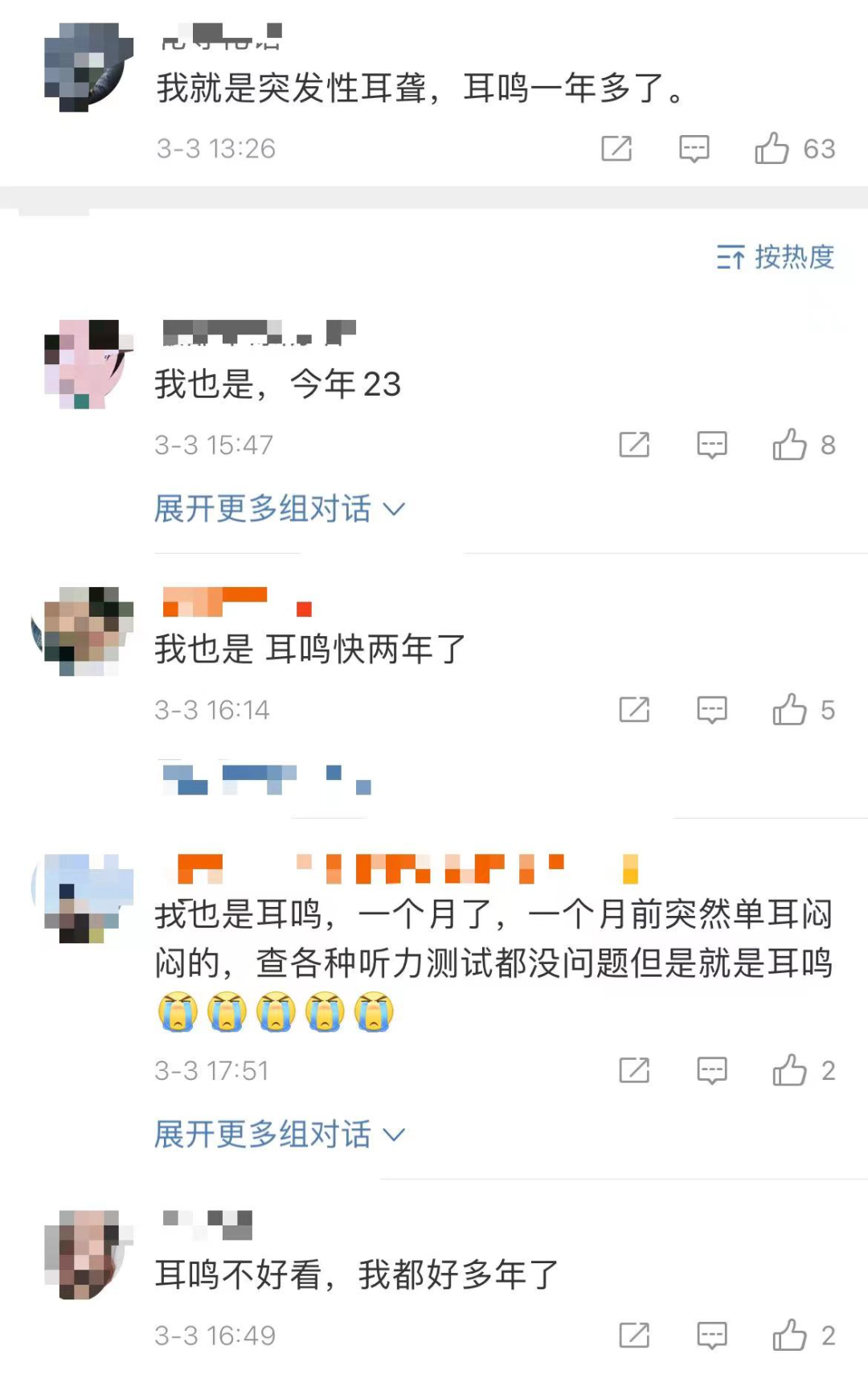Open the 按热度 sort option

(776, 257)
